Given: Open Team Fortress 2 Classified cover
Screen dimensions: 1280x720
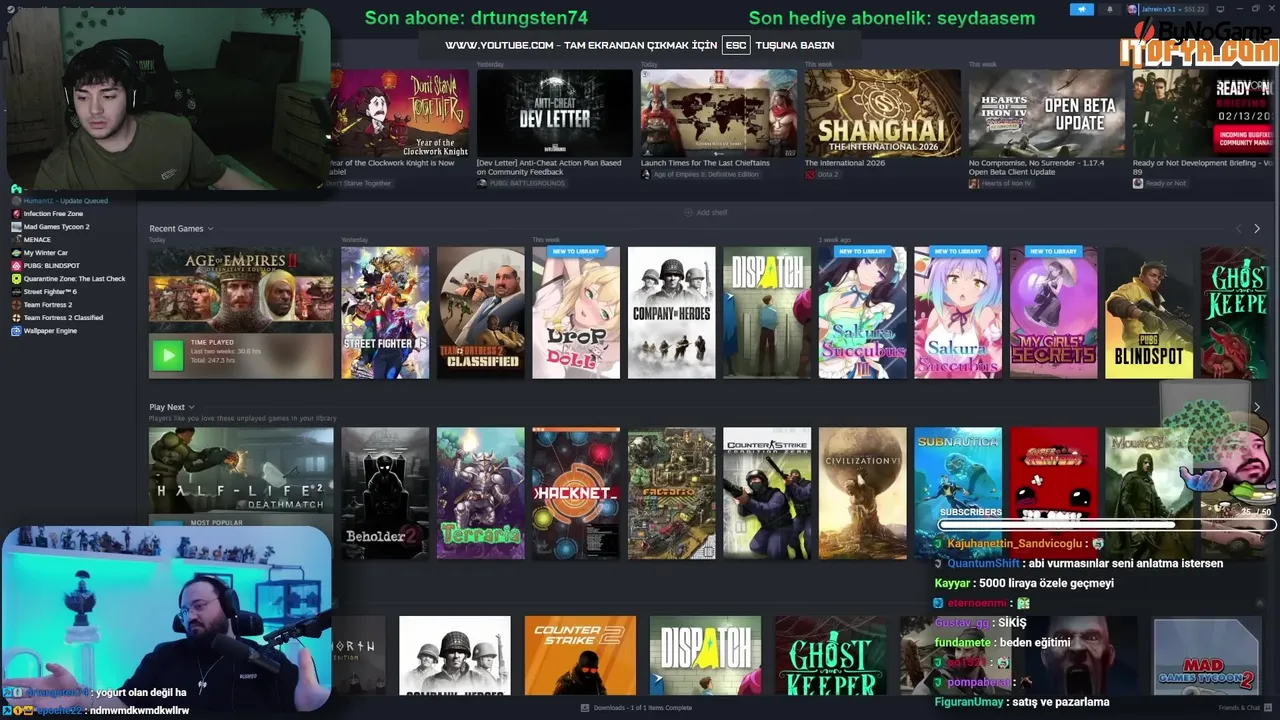Looking at the screenshot, I should point(480,313).
